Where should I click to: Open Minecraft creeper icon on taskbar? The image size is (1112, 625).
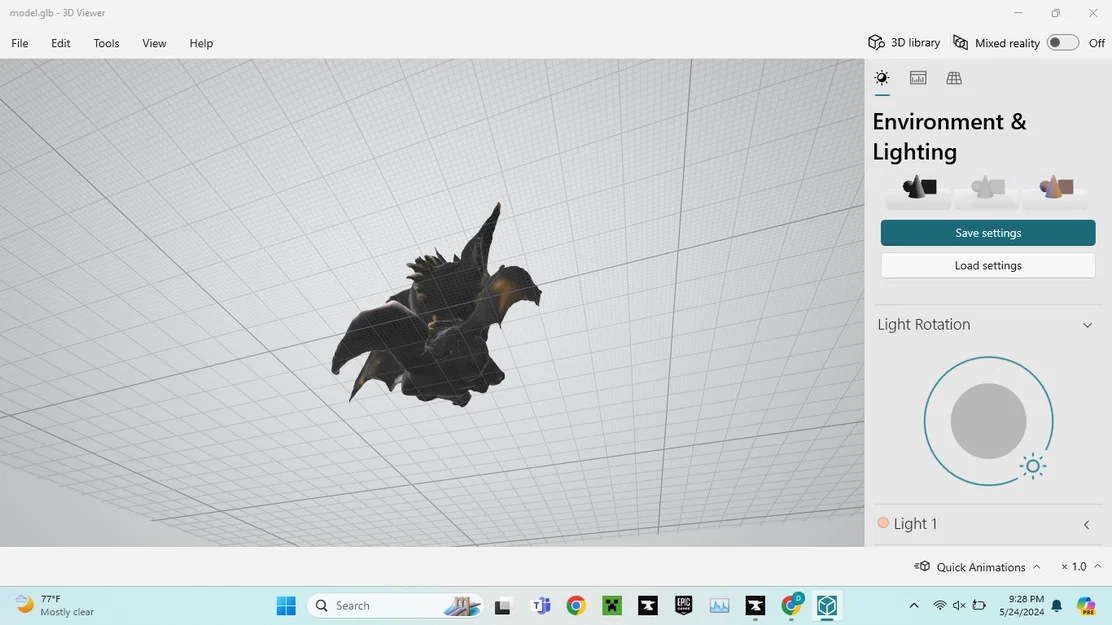pos(612,606)
